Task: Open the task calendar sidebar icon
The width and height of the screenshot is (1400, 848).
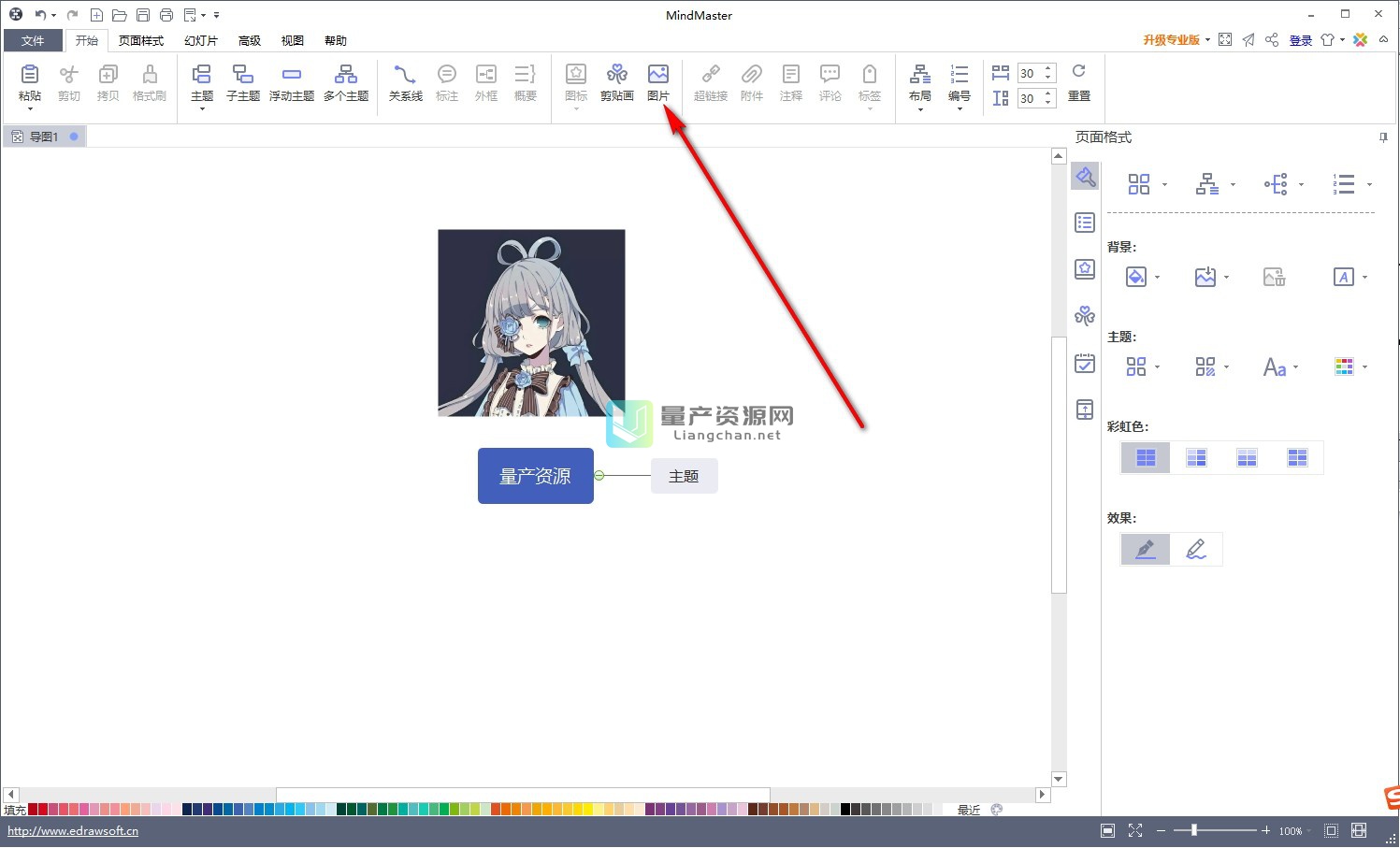Action: [1085, 363]
